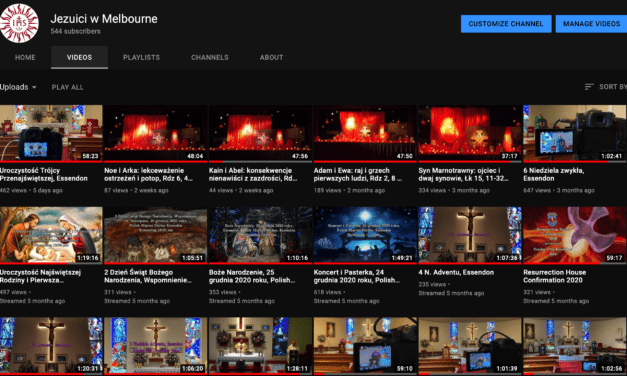
Task: Open thumbnail of Koncert i Pasterka video
Action: [x=365, y=236]
